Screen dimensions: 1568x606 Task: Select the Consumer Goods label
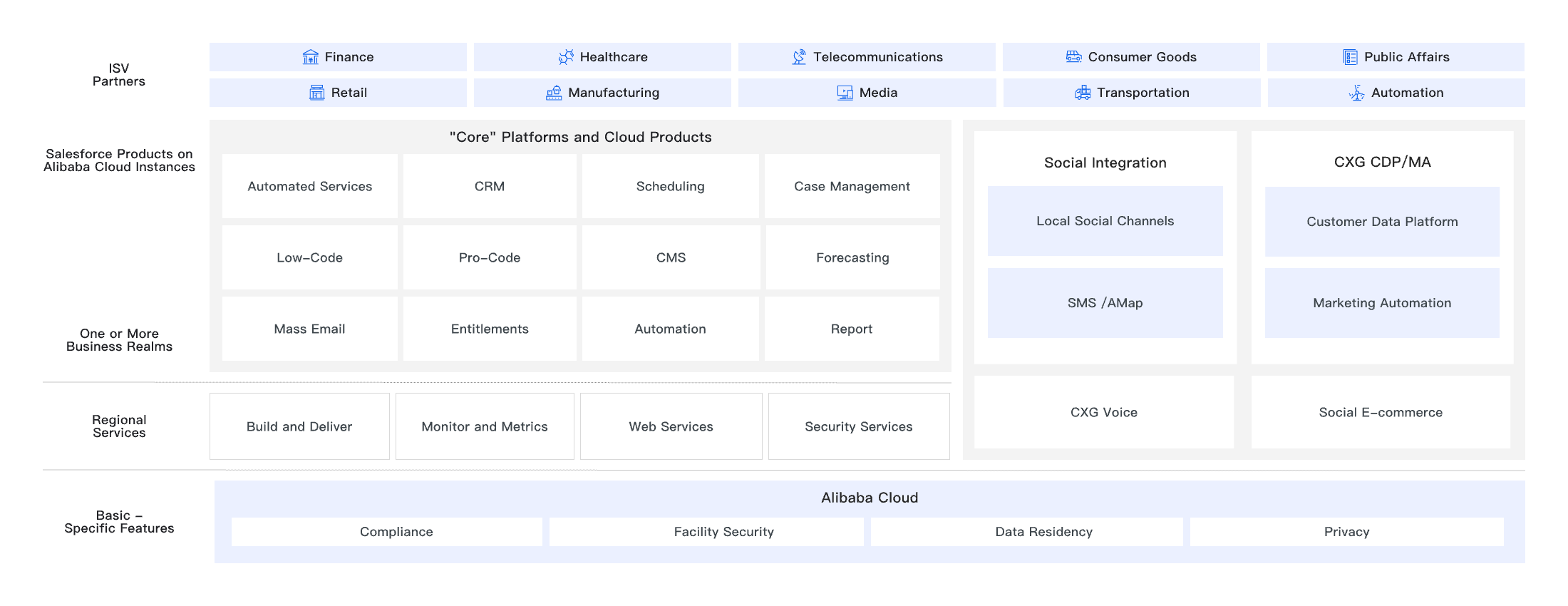[x=1143, y=57]
